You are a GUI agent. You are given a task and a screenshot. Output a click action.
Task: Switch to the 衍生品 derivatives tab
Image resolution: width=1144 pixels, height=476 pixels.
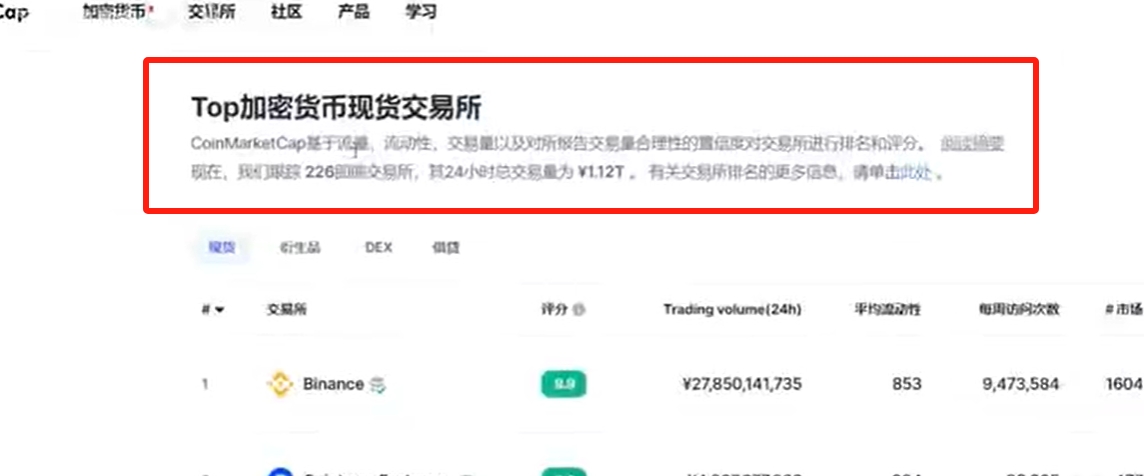coord(300,247)
